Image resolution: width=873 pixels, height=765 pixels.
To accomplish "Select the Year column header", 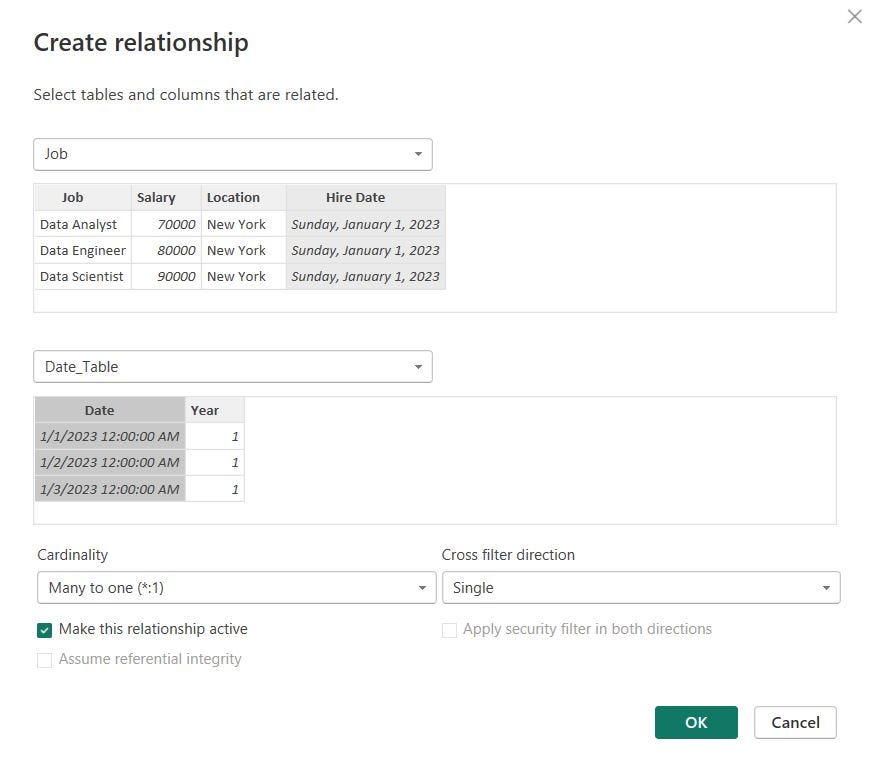I will pos(214,410).
